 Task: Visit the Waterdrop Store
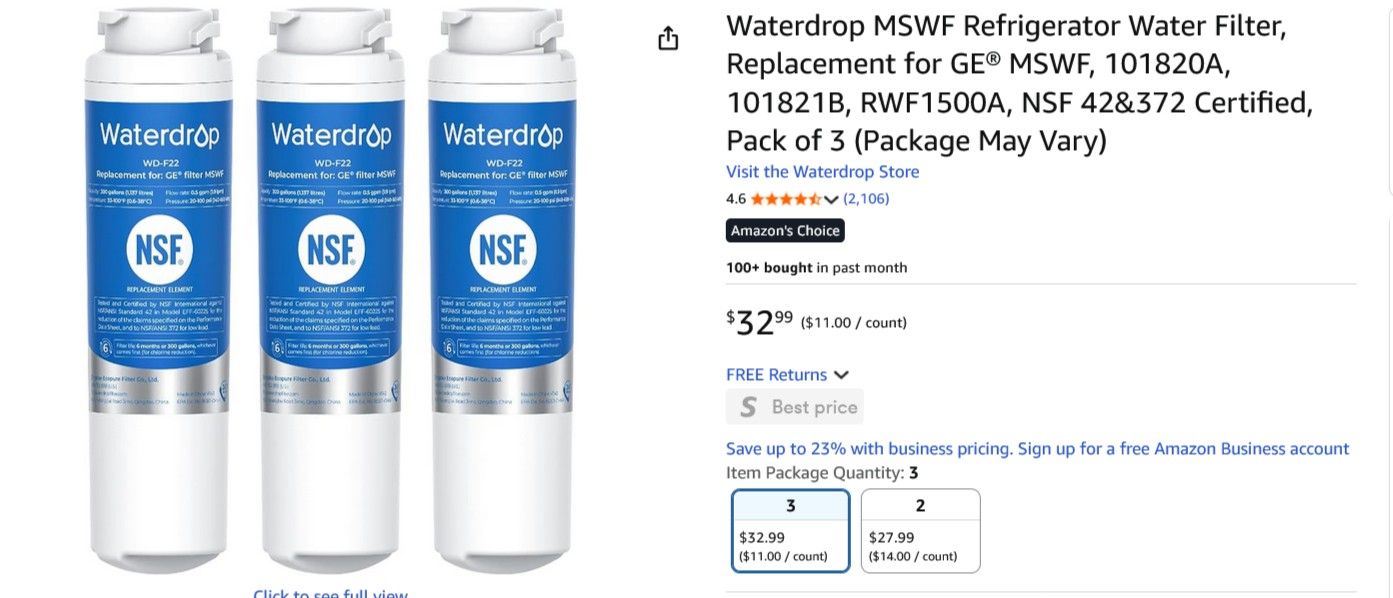coord(823,172)
